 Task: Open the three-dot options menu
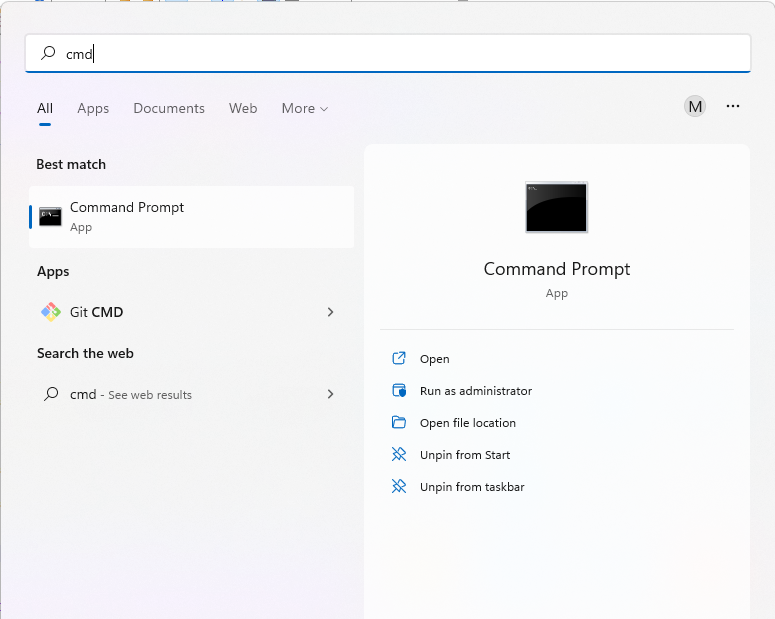coord(733,106)
